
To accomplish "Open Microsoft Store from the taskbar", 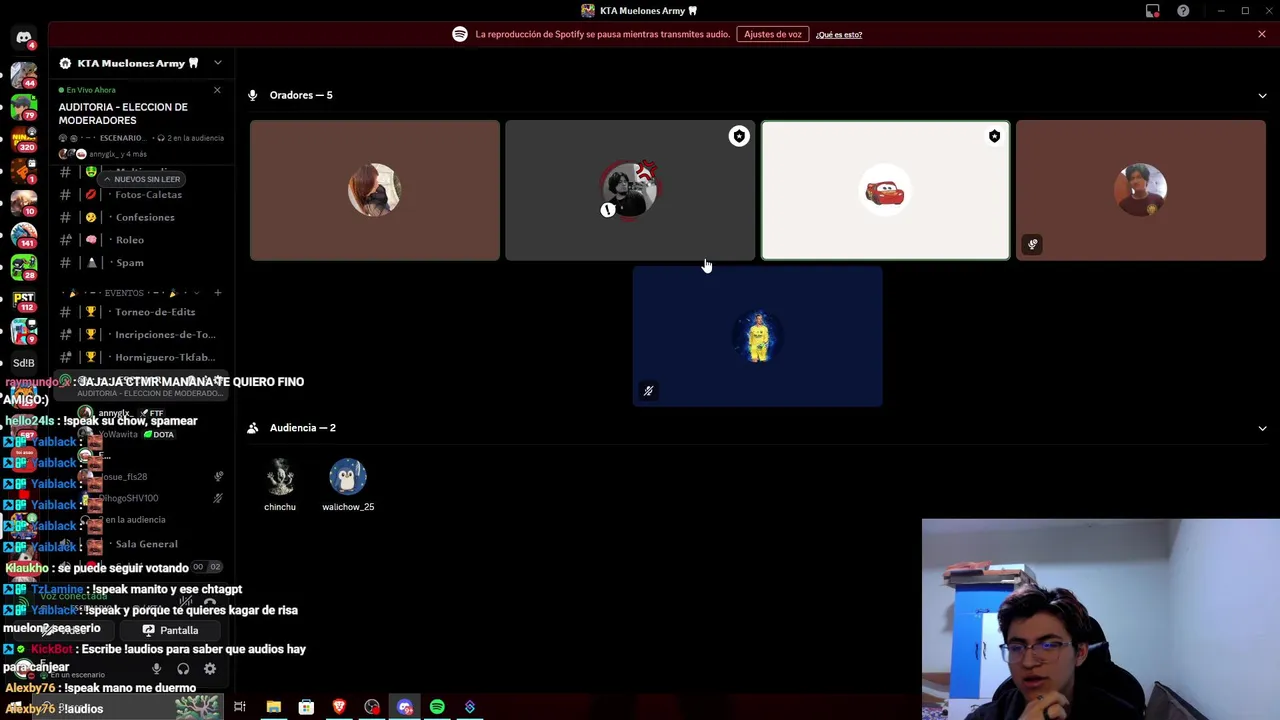I will coord(306,707).
